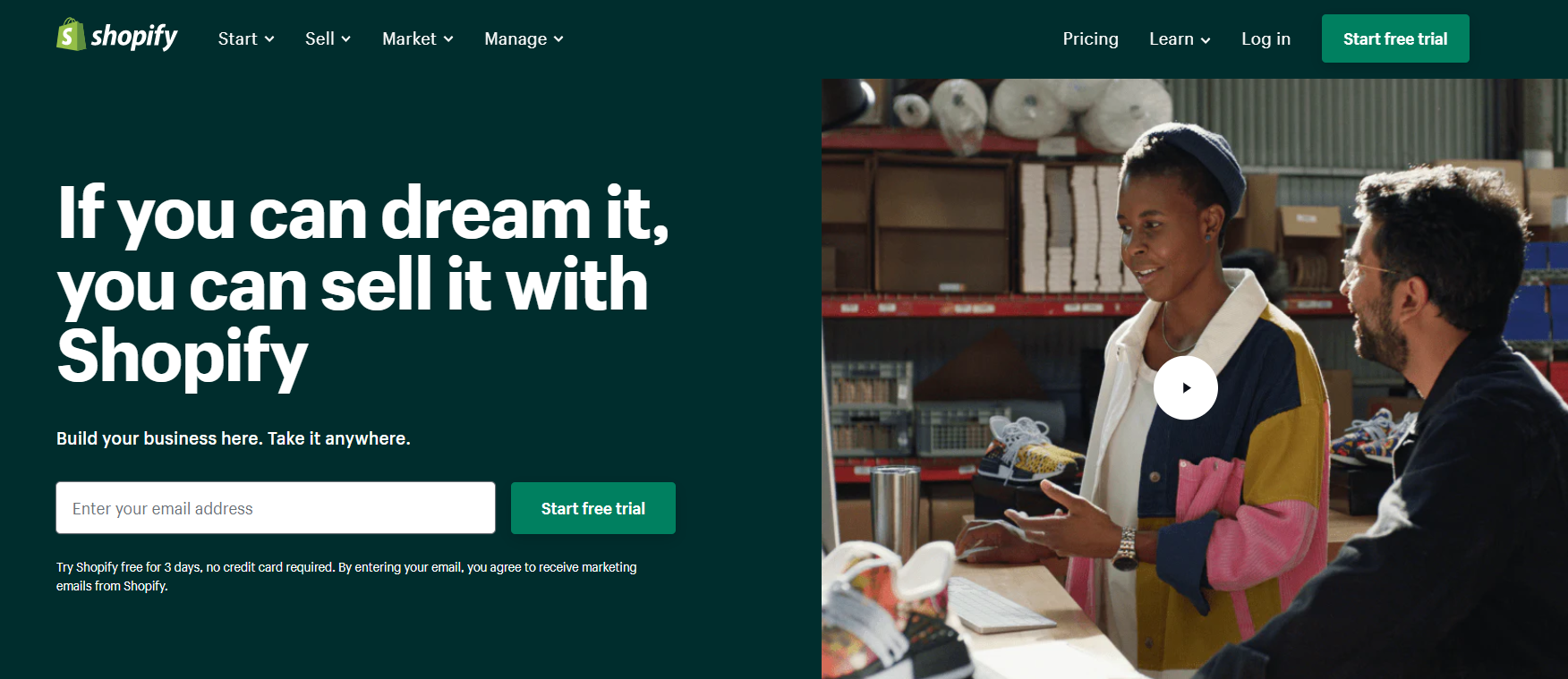Click the shopify wordmark text
Screen dimensions: 1568x679
[x=134, y=37]
